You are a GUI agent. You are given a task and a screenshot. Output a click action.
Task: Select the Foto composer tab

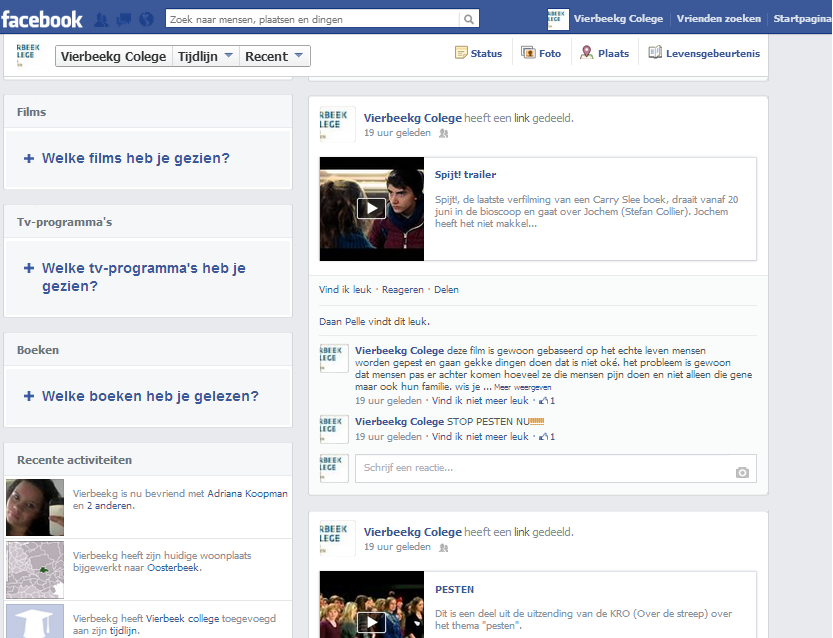click(541, 53)
